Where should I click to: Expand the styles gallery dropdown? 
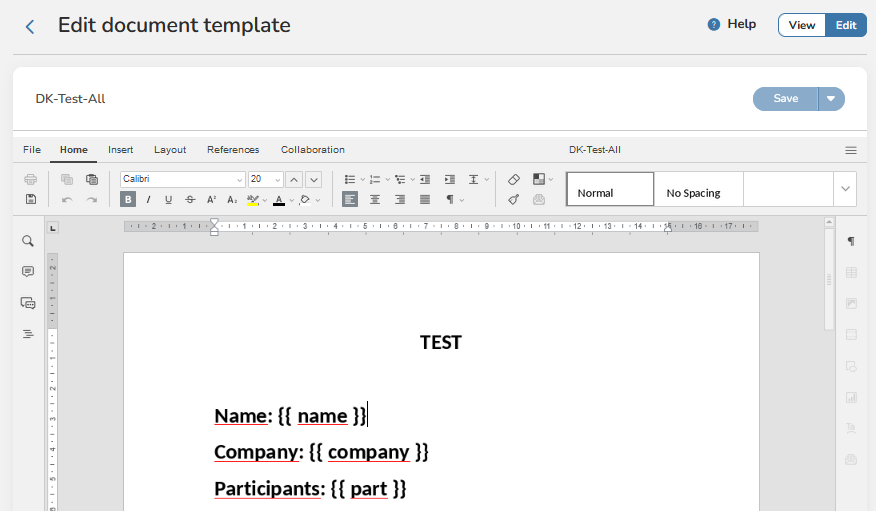(x=846, y=188)
